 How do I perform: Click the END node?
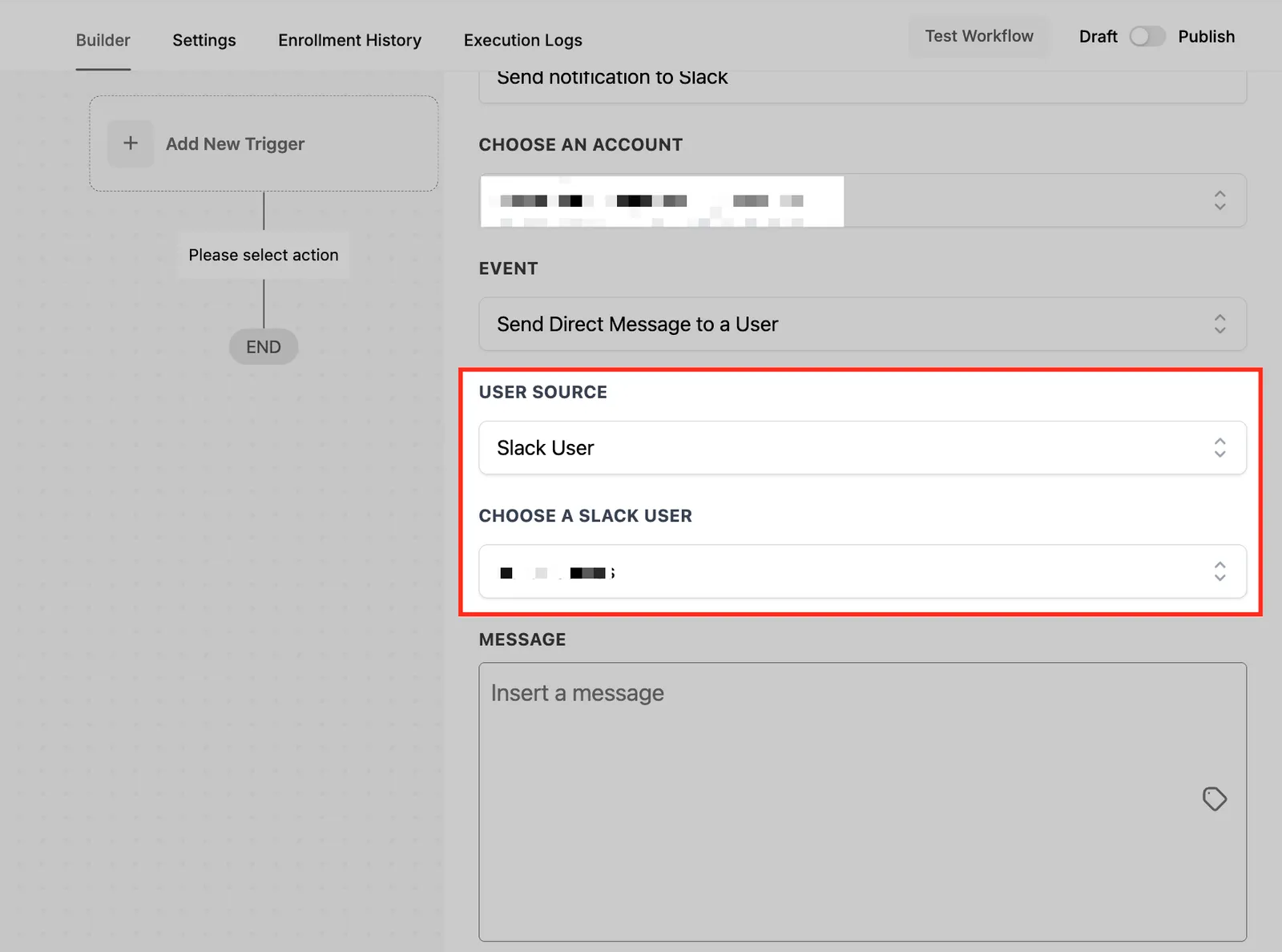tap(264, 347)
